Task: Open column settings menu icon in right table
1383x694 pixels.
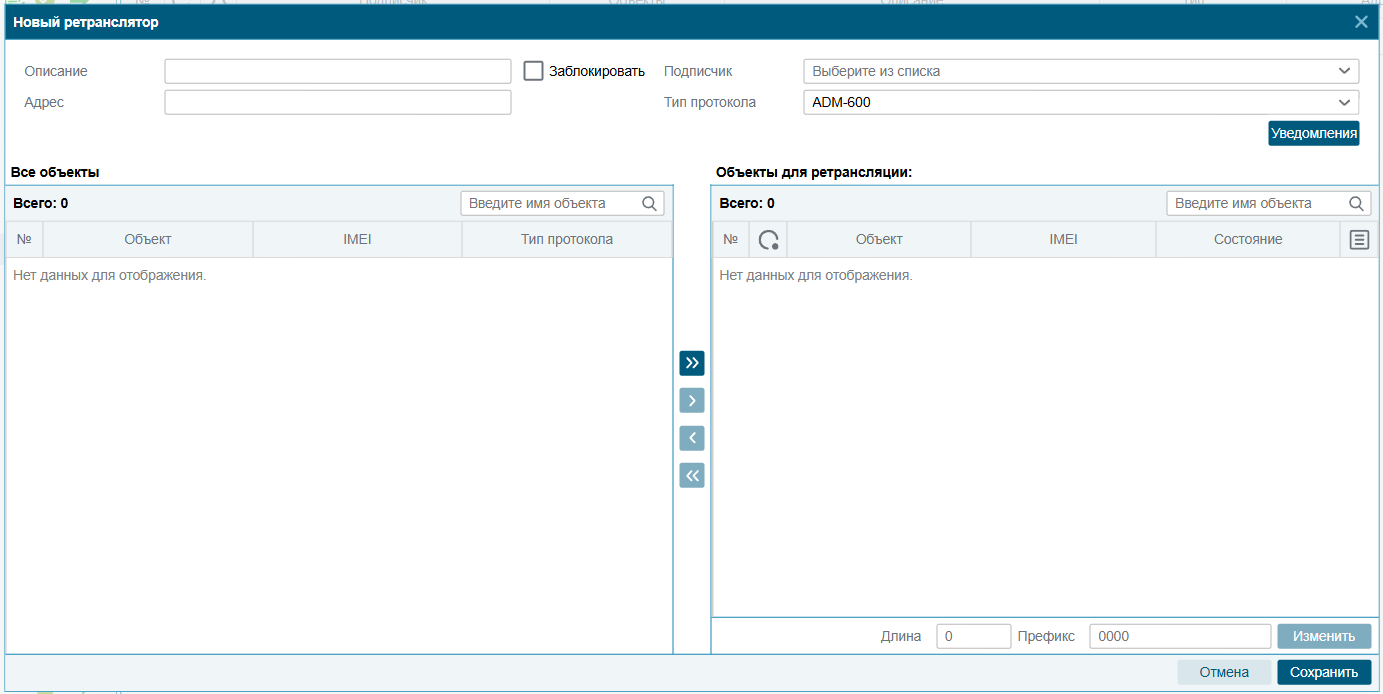Action: coord(1359,239)
